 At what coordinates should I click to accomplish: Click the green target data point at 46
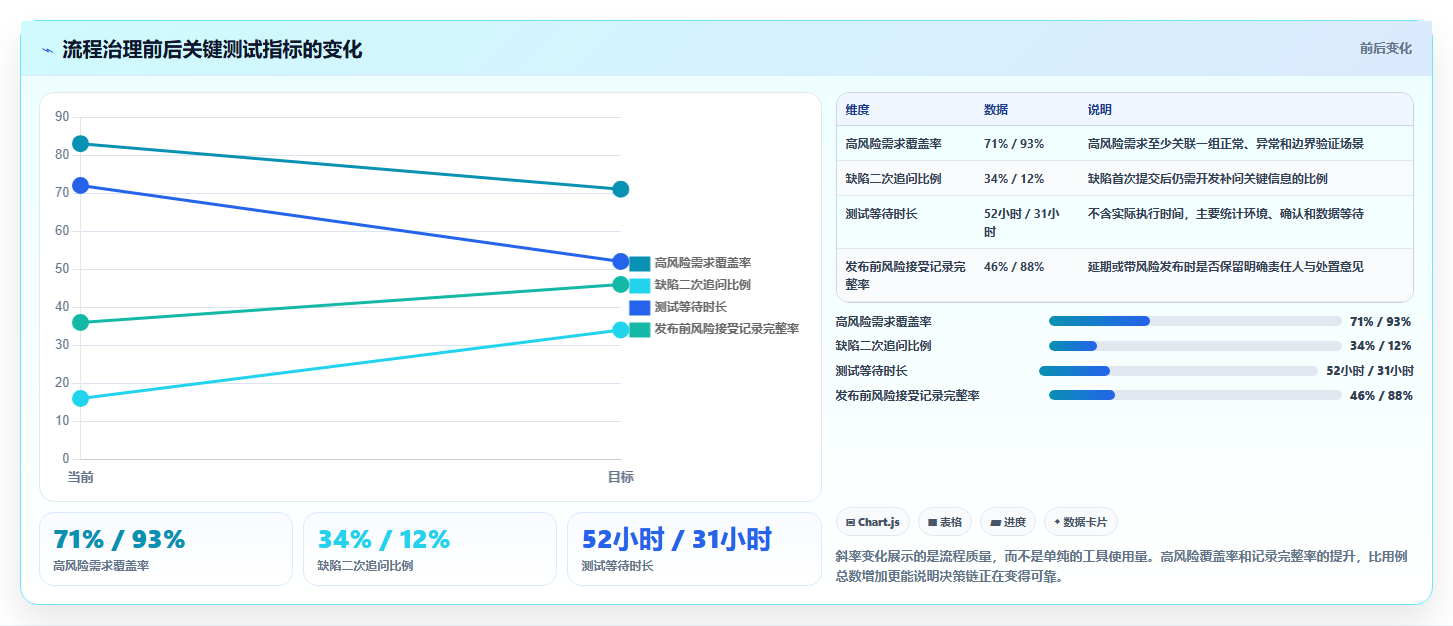620,284
